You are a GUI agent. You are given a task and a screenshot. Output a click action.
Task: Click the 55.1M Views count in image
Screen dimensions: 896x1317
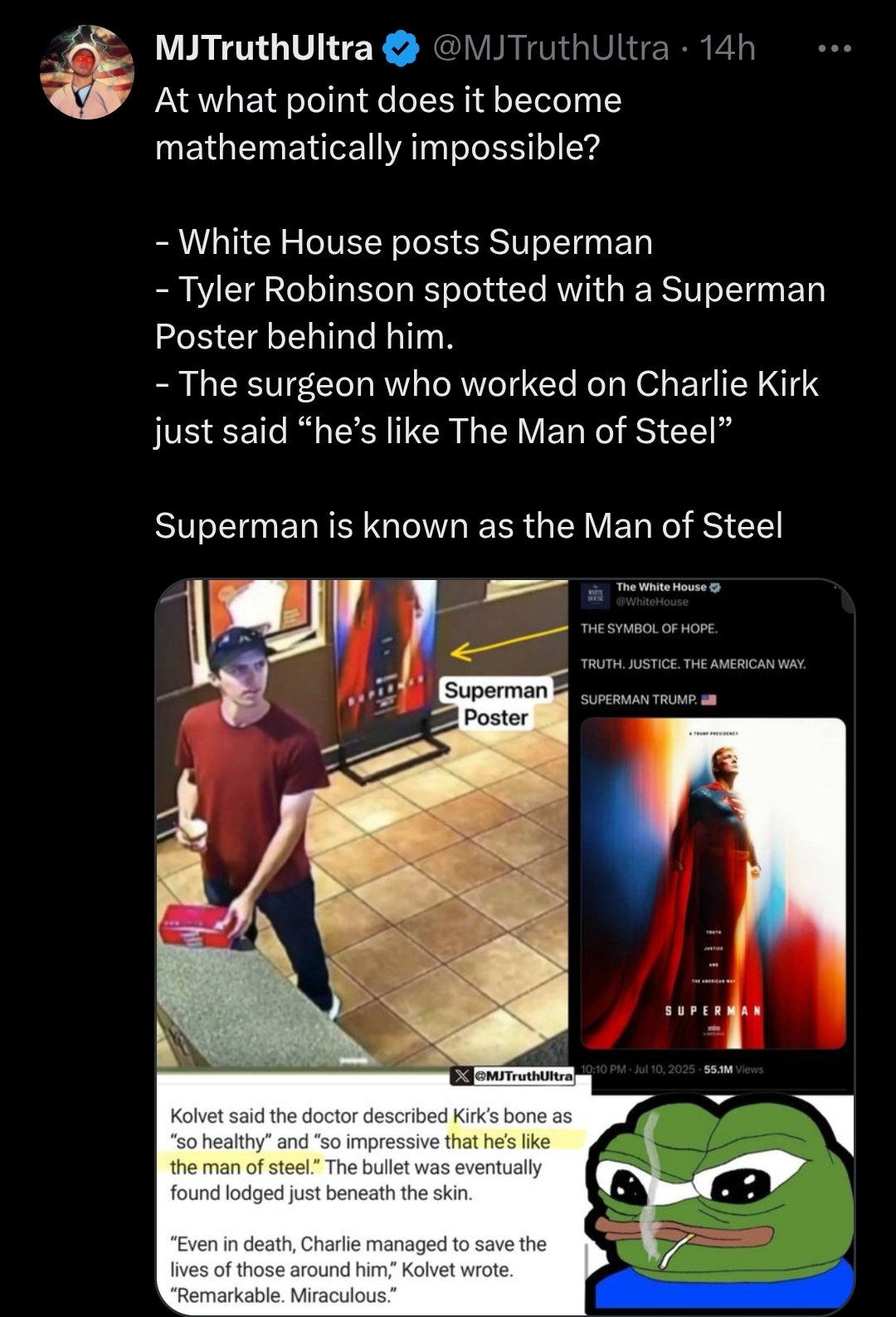tap(733, 1069)
